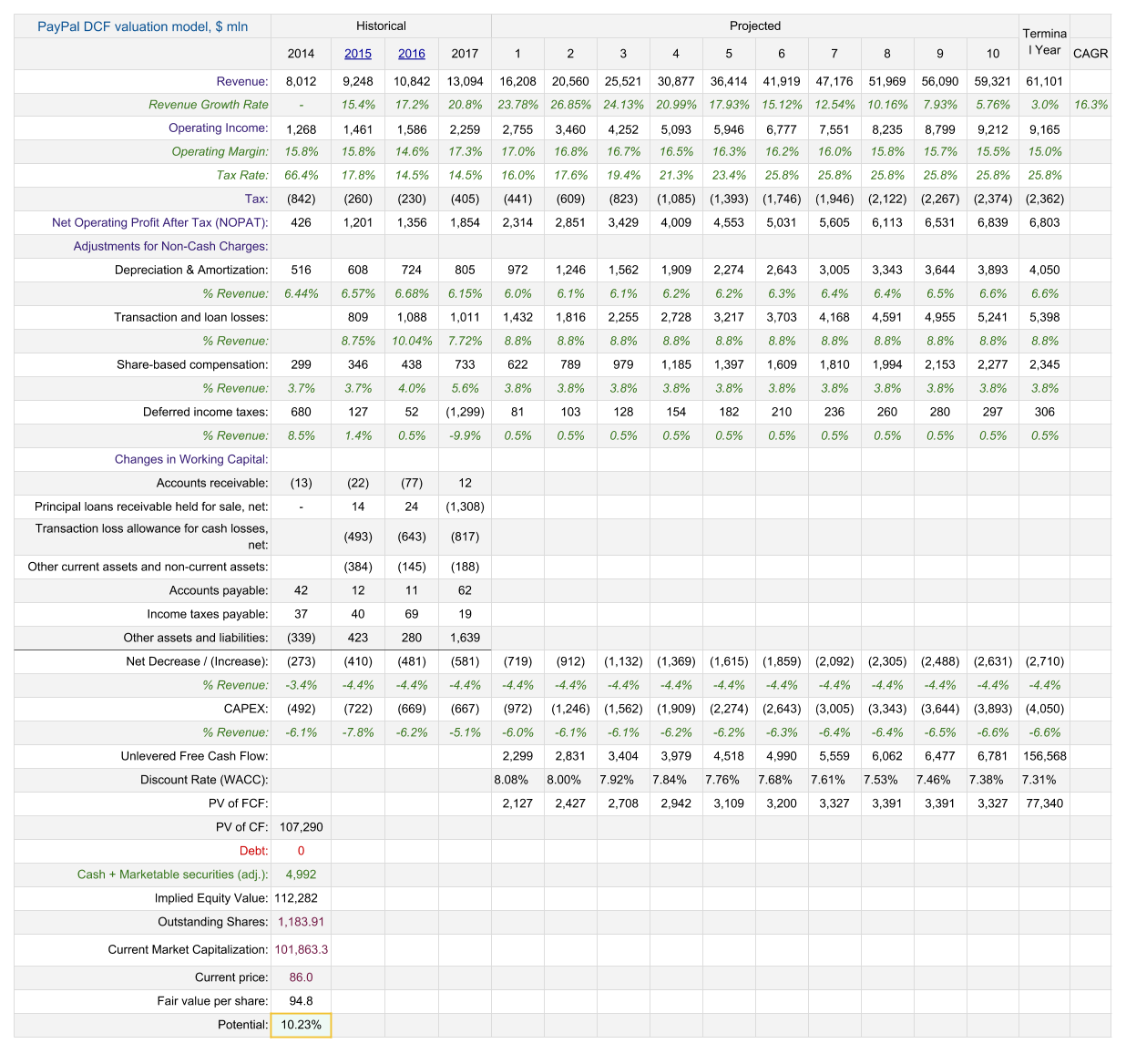This screenshot has height=1064, width=1126.
Task: Select the Cash + Marketable securities value 4,992
Action: point(301,875)
